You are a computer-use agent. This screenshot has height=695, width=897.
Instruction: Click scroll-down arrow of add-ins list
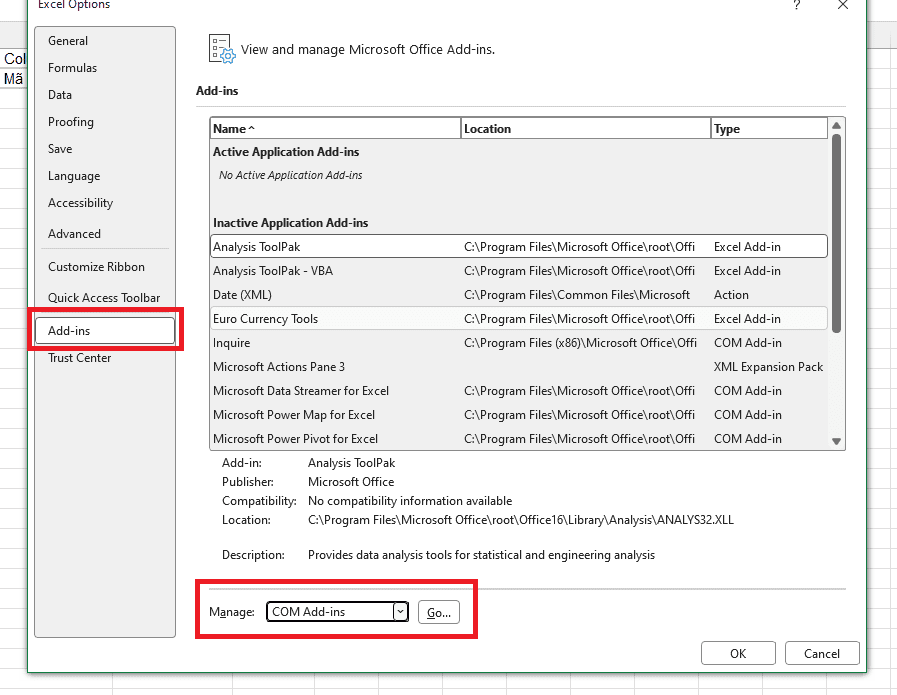(836, 441)
